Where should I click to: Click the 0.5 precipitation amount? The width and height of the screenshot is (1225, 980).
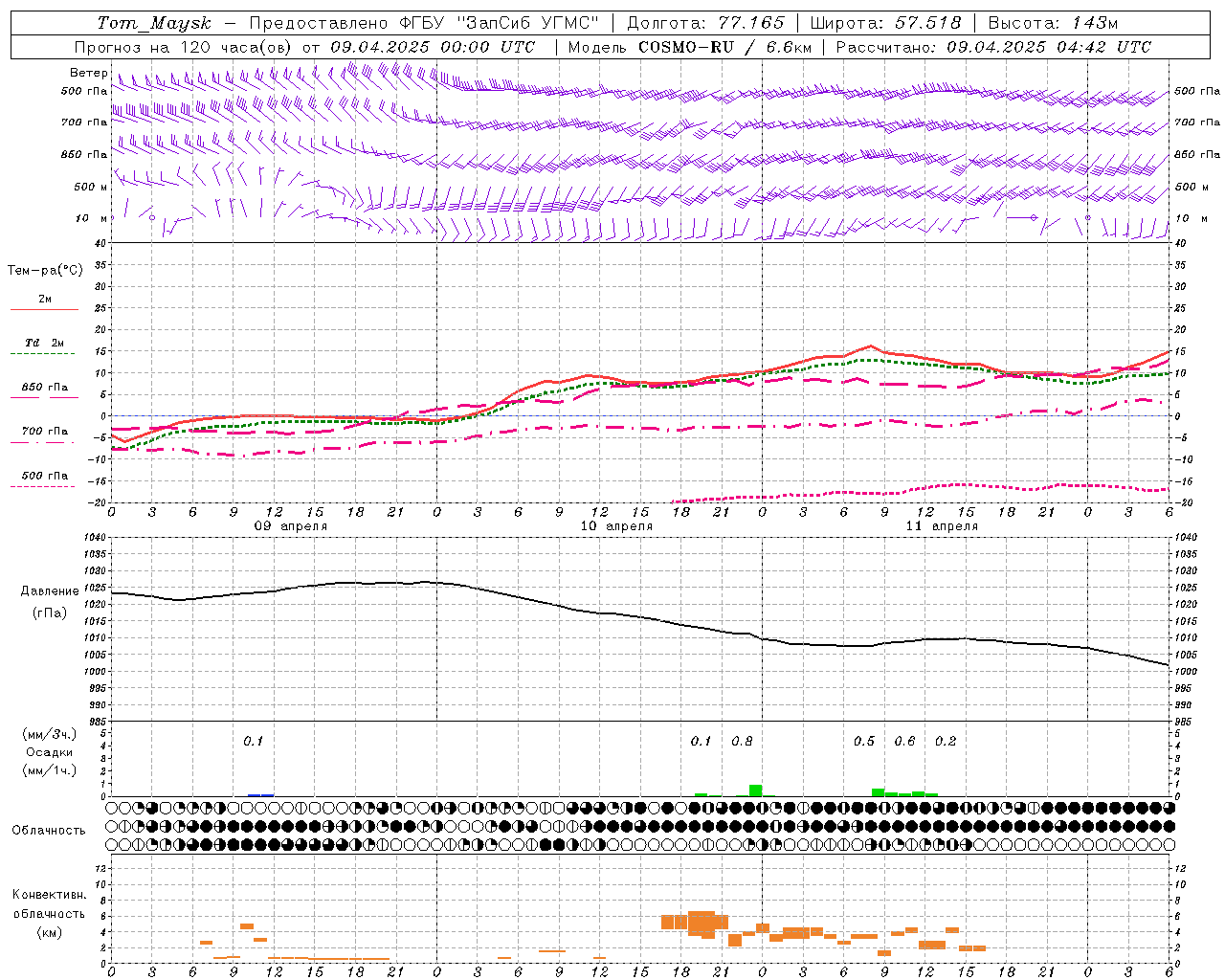tap(864, 741)
